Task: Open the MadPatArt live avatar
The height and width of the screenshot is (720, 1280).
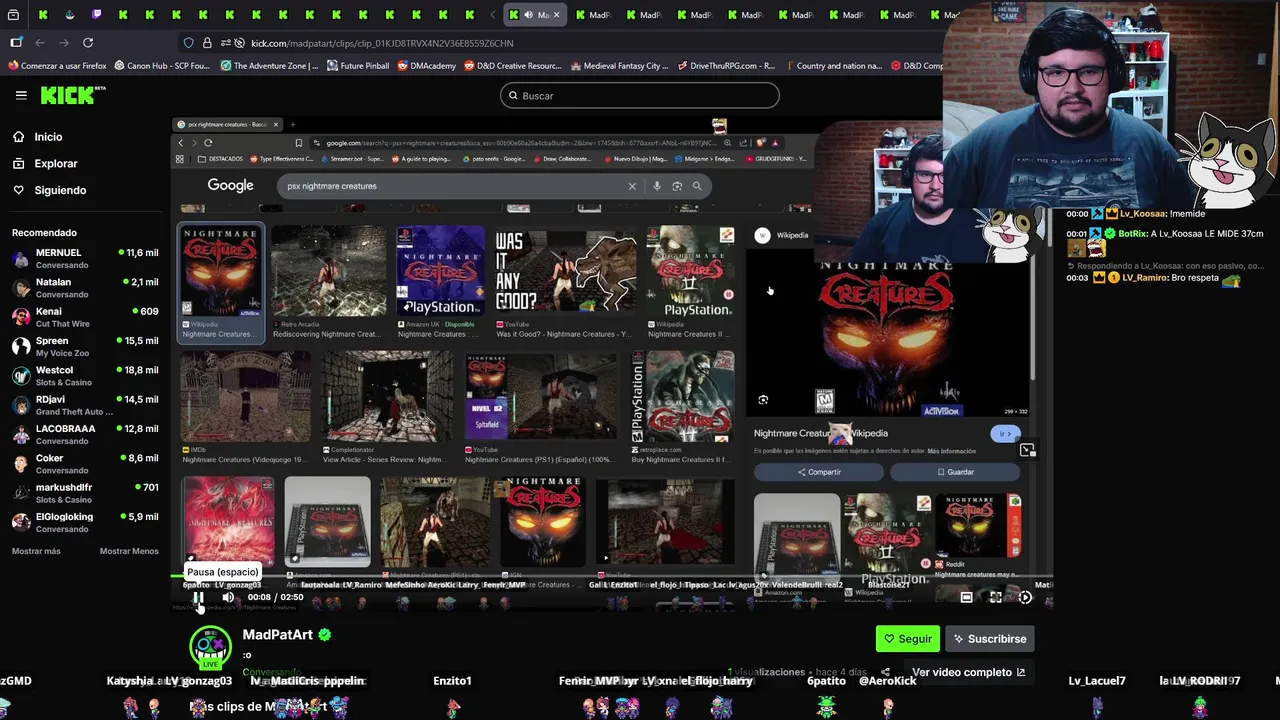Action: [x=210, y=647]
